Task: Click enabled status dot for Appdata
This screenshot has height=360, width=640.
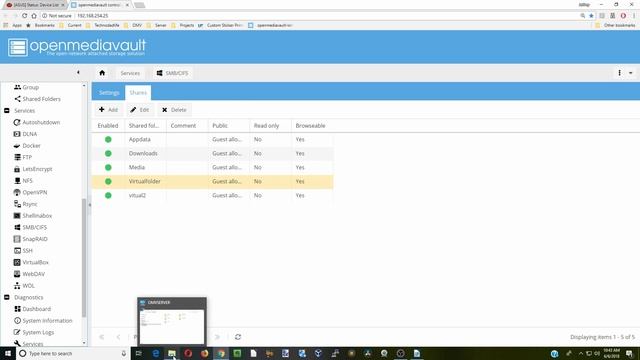Action: 108,140
